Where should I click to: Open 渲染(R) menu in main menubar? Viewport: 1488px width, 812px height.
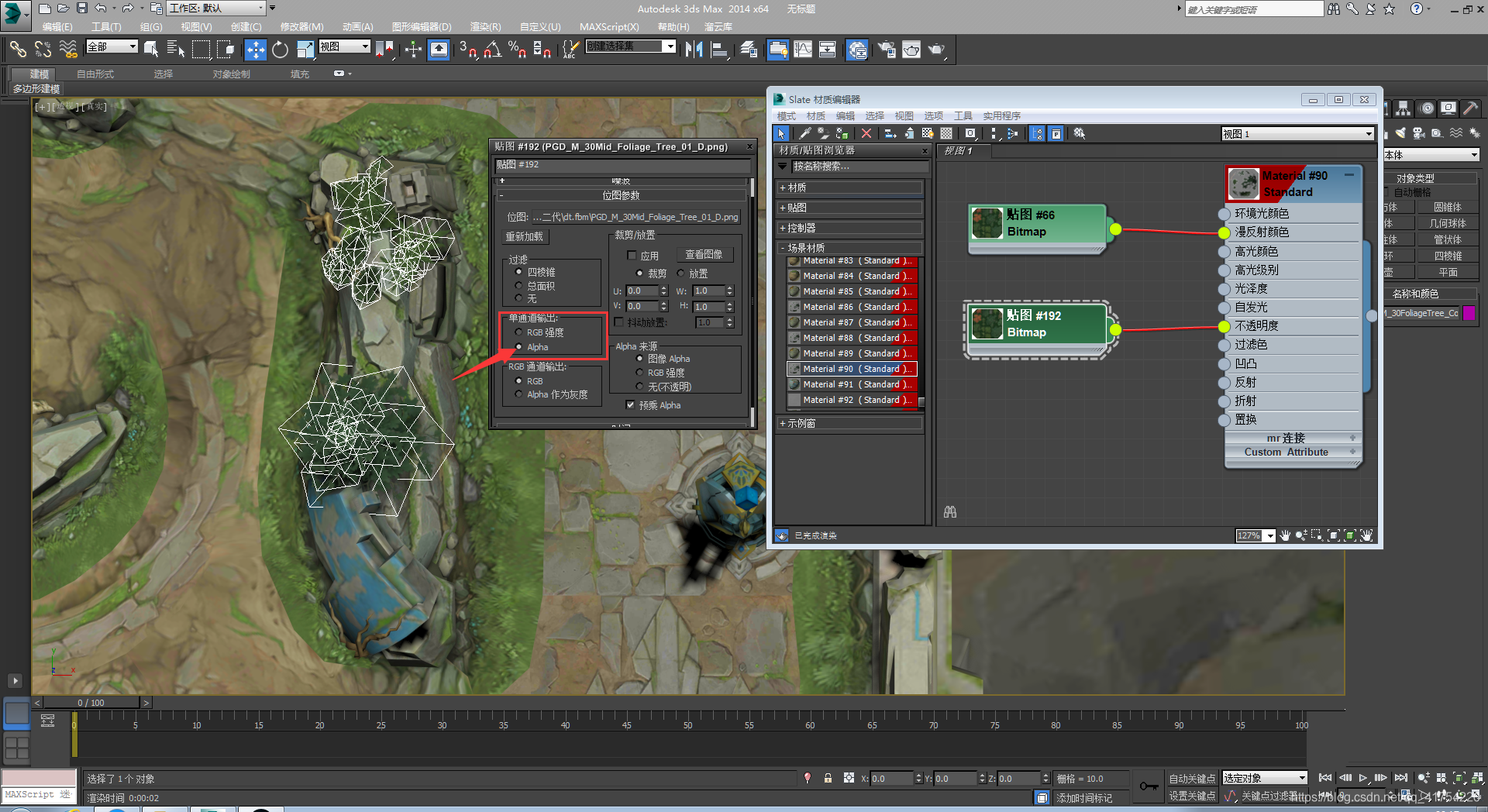[485, 26]
